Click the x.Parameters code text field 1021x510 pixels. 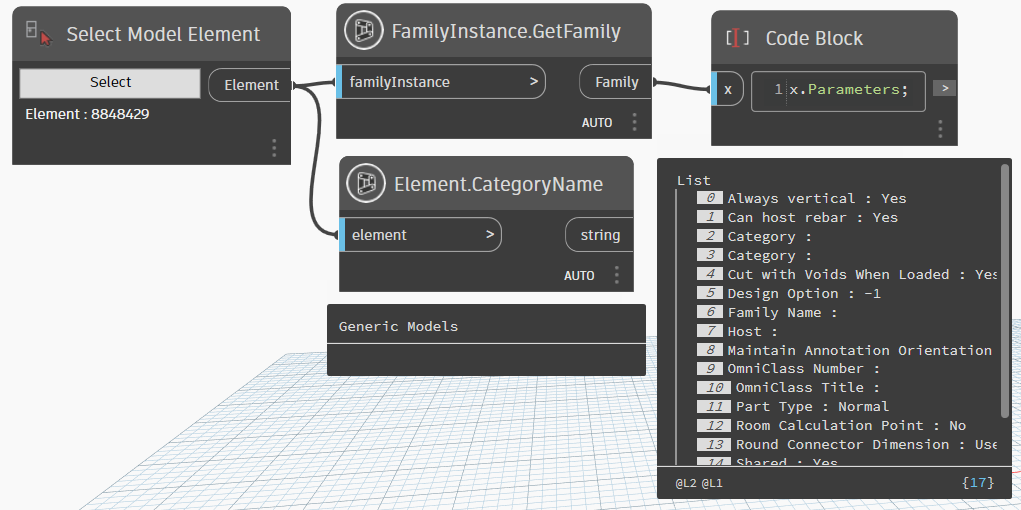tap(838, 91)
